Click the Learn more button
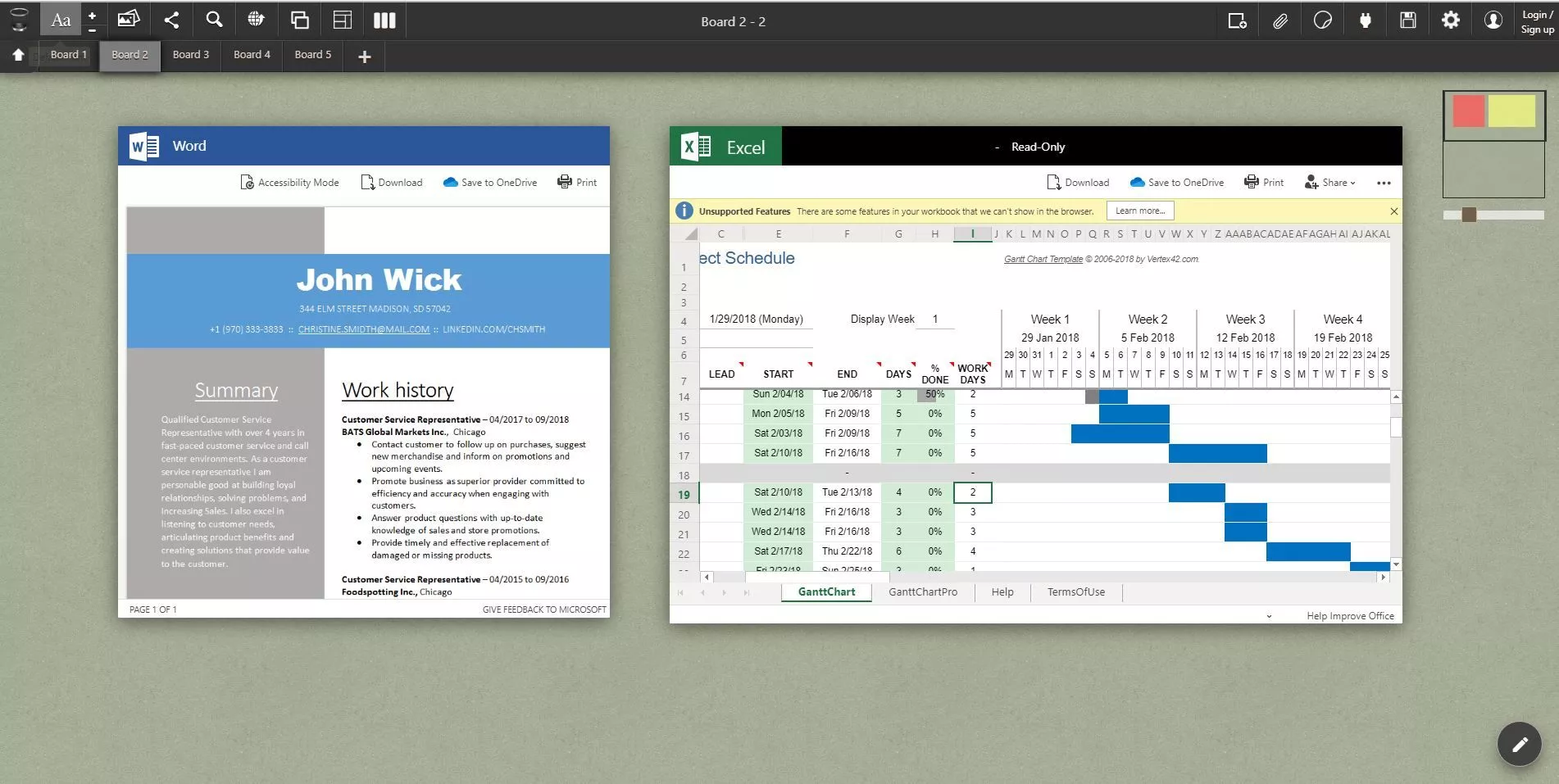1559x784 pixels. click(x=1139, y=211)
